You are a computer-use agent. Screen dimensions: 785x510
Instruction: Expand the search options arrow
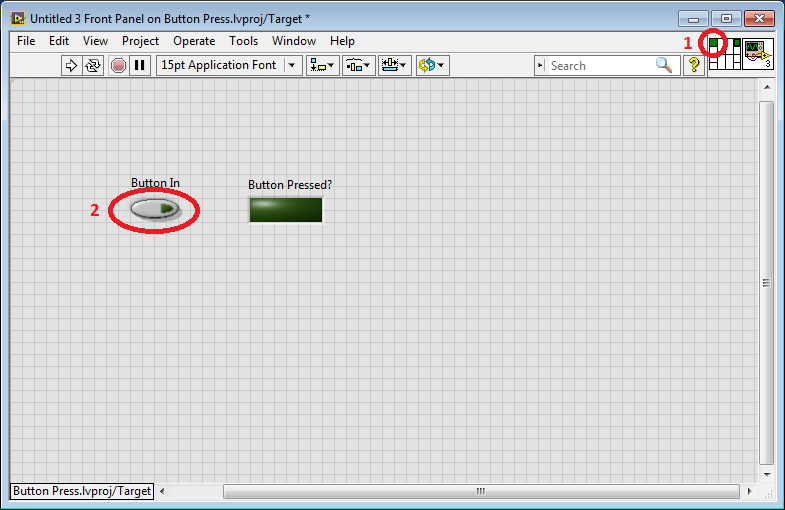[x=540, y=66]
